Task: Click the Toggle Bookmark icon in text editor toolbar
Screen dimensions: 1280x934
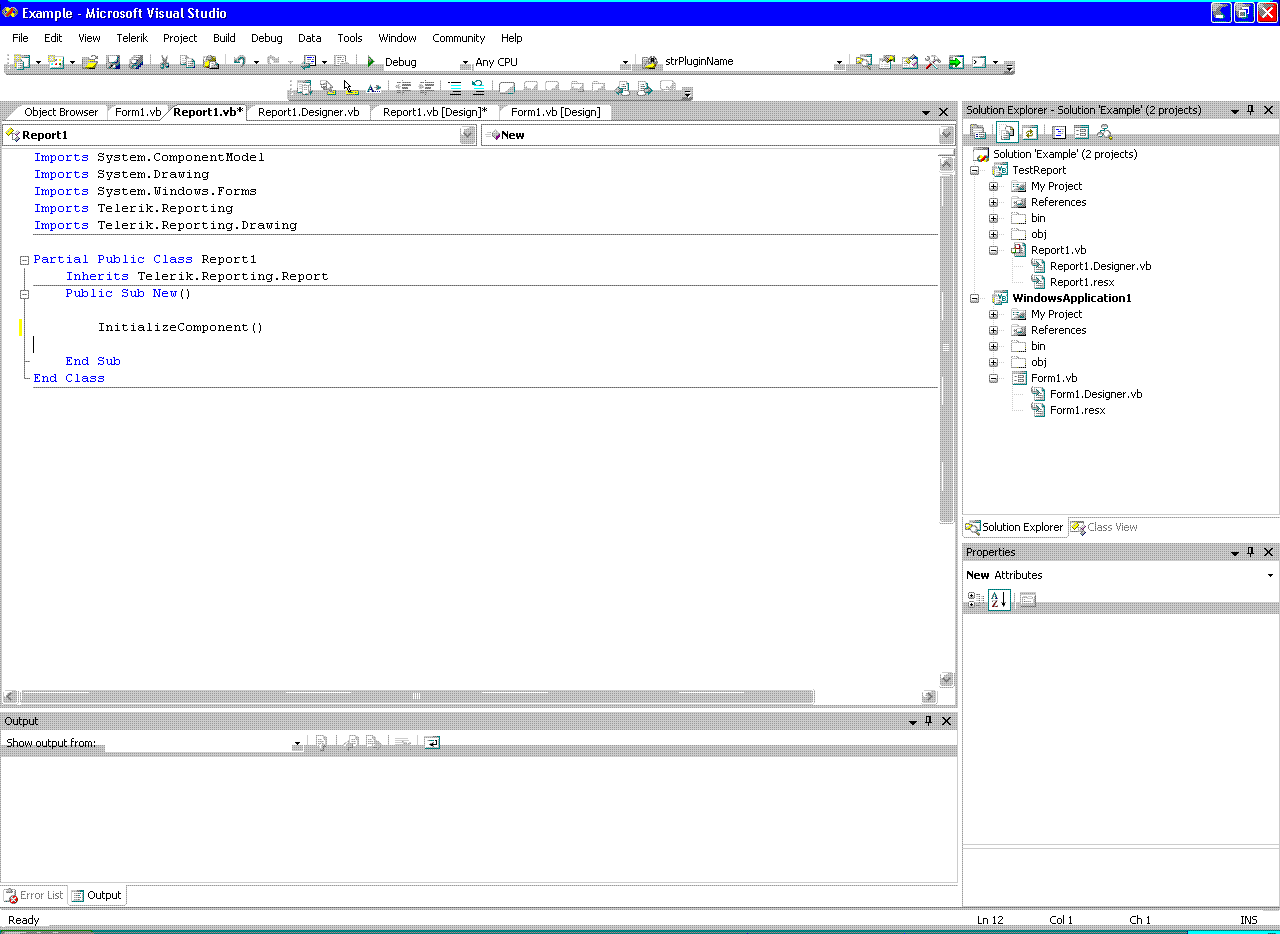Action: [x=507, y=88]
